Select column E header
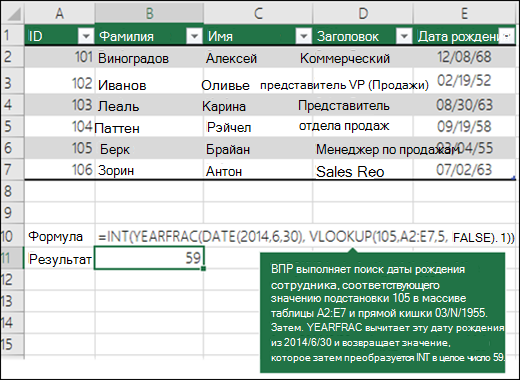The width and height of the screenshot is (520, 380). pos(464,13)
